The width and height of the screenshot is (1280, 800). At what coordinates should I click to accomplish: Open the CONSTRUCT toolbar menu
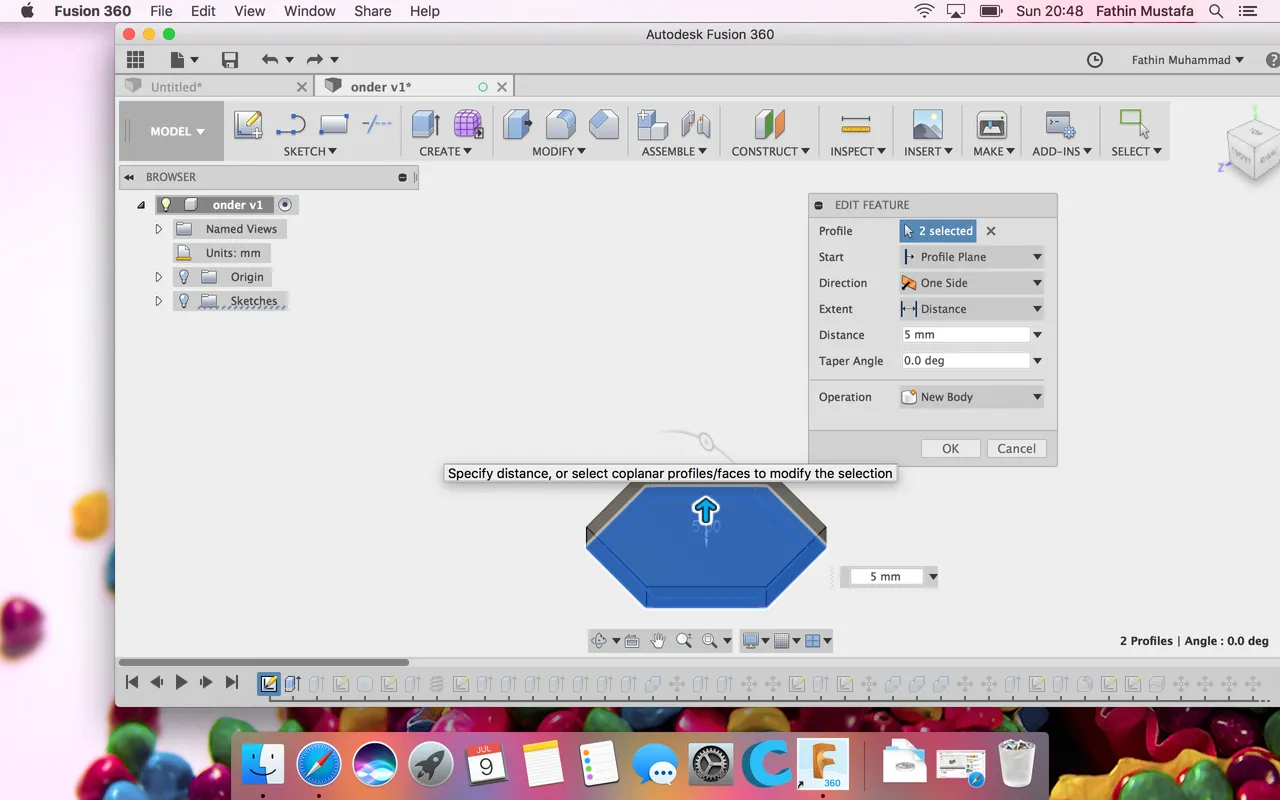coord(770,151)
